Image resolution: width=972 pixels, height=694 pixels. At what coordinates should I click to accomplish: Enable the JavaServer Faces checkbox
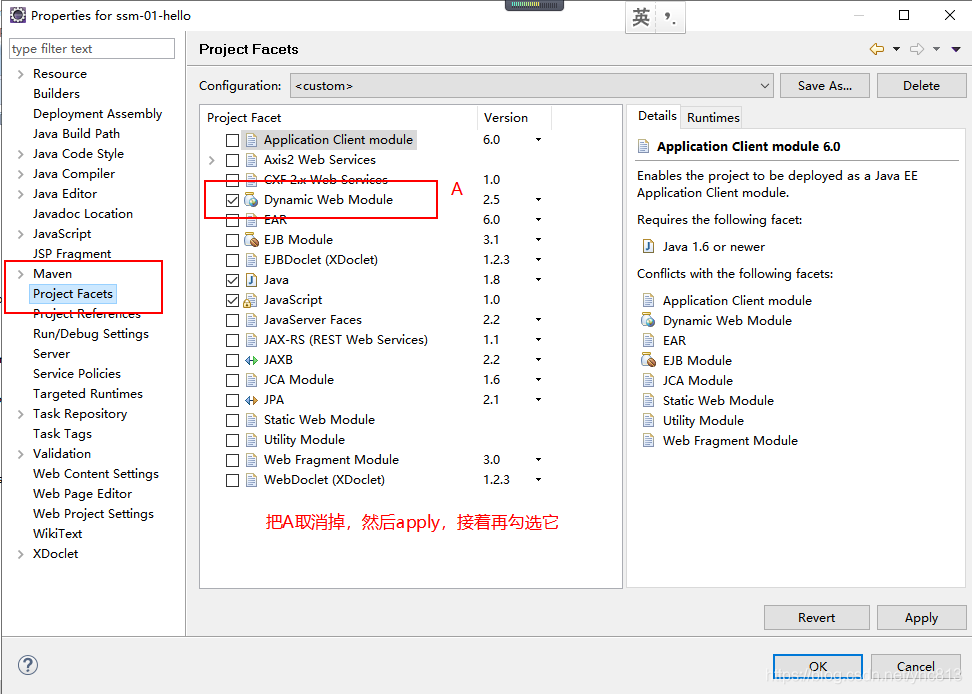[233, 320]
